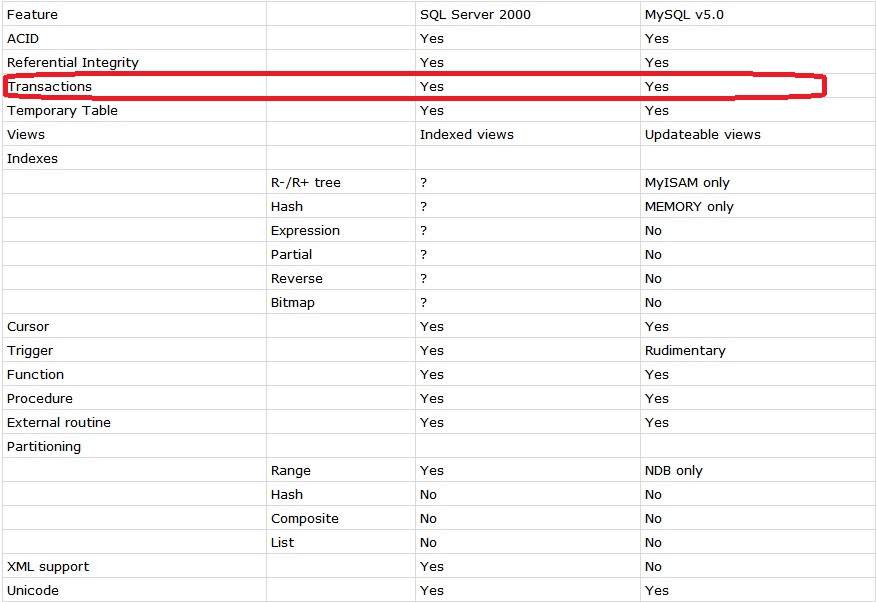Click the "MEMORY only" cell
This screenshot has width=876, height=602.
point(689,207)
